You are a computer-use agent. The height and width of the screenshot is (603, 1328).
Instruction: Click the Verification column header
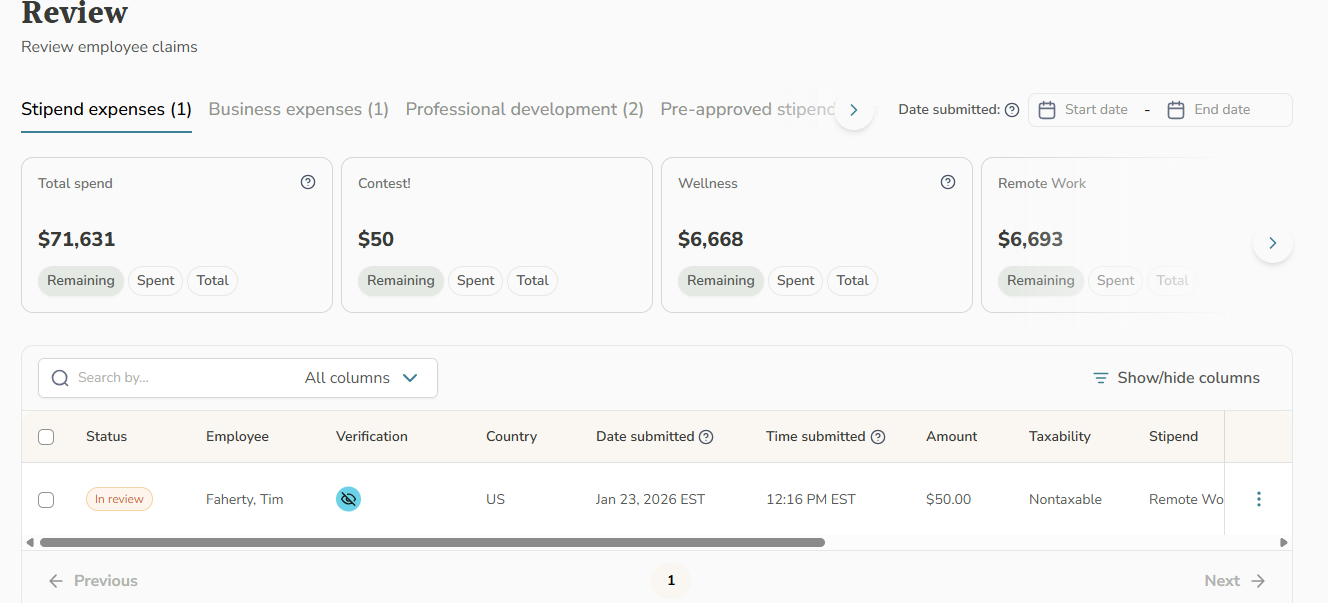[x=372, y=437]
